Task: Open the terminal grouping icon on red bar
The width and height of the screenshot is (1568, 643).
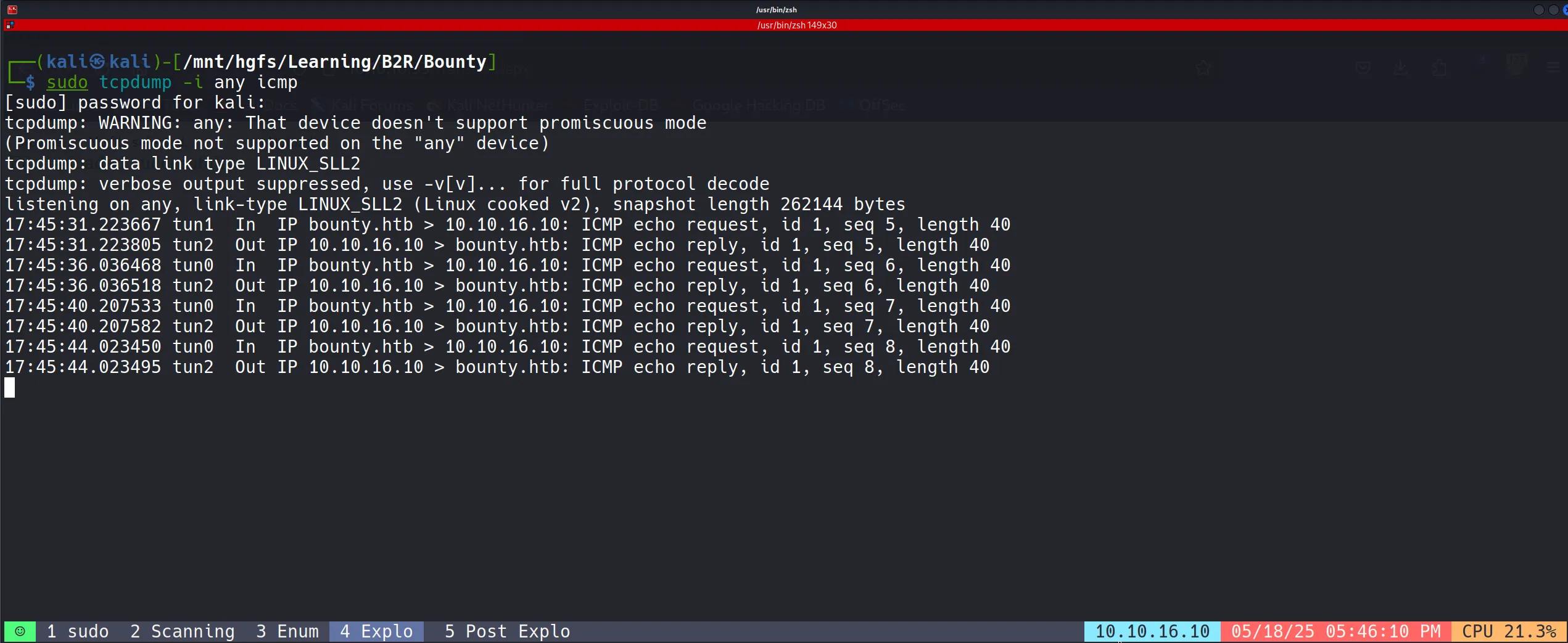Action: pos(9,25)
